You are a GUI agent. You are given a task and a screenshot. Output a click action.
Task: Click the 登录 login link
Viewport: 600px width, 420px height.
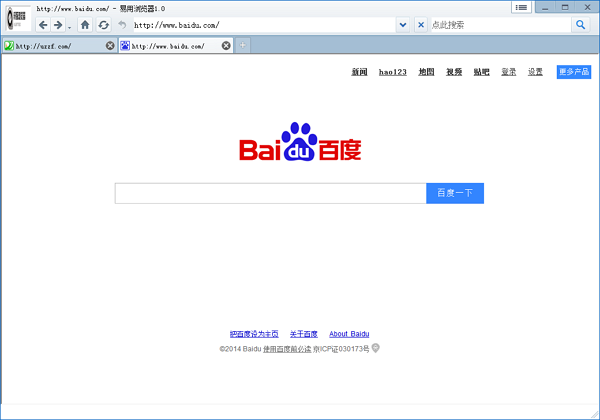tap(509, 72)
